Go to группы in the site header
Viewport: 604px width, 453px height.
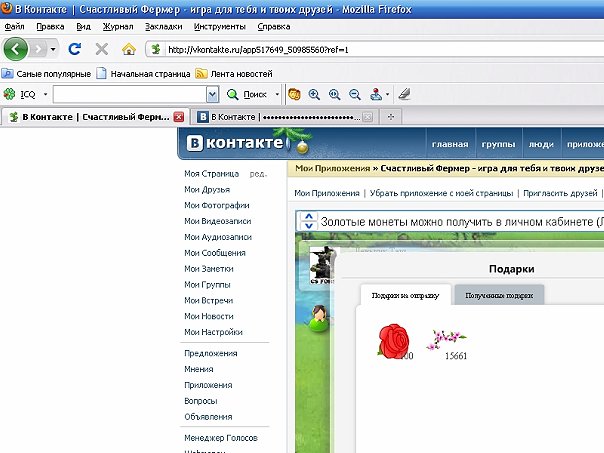click(x=498, y=144)
